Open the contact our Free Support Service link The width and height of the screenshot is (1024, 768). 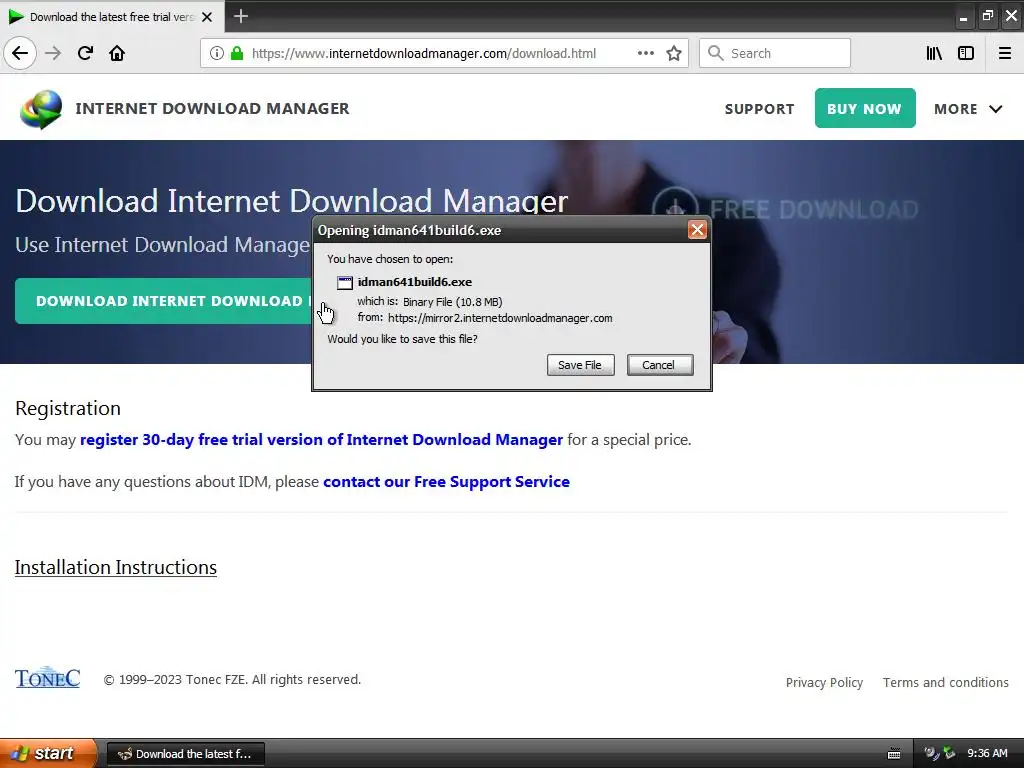coord(446,482)
